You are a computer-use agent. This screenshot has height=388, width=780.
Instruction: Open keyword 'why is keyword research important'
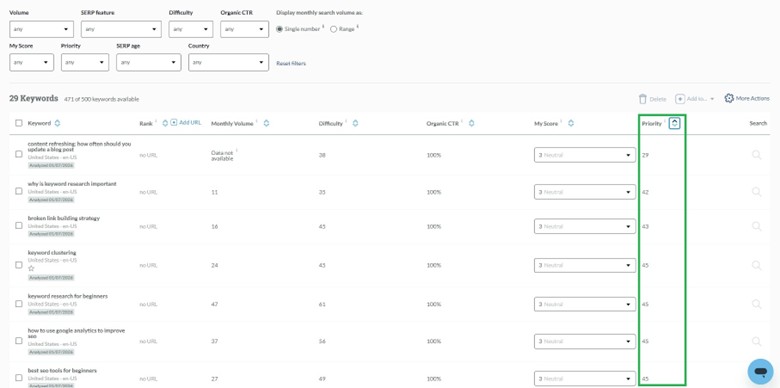pyautogui.click(x=72, y=184)
